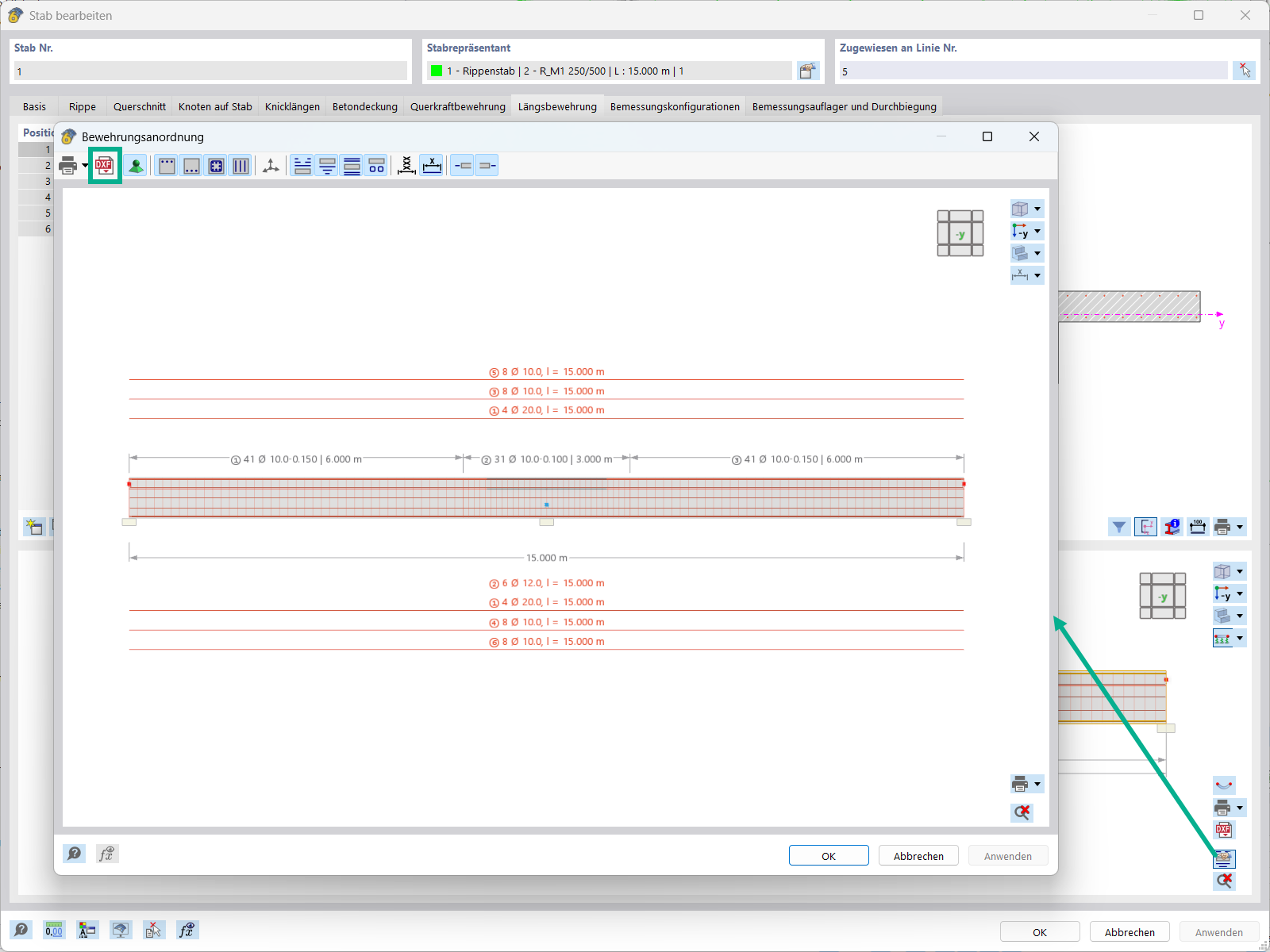Click the display properties icon in status bar

pyautogui.click(x=121, y=930)
